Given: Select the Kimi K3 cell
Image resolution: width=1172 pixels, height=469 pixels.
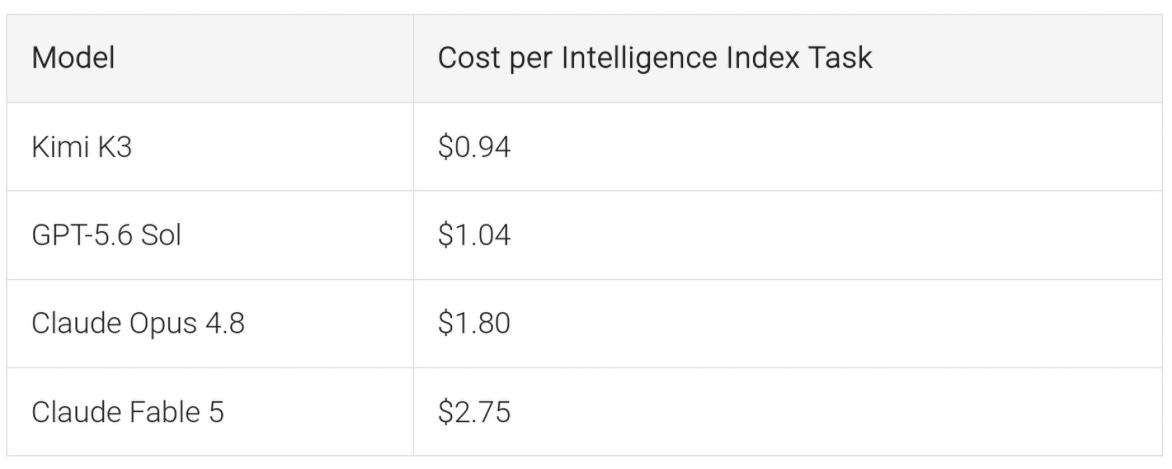Looking at the screenshot, I should [210, 147].
